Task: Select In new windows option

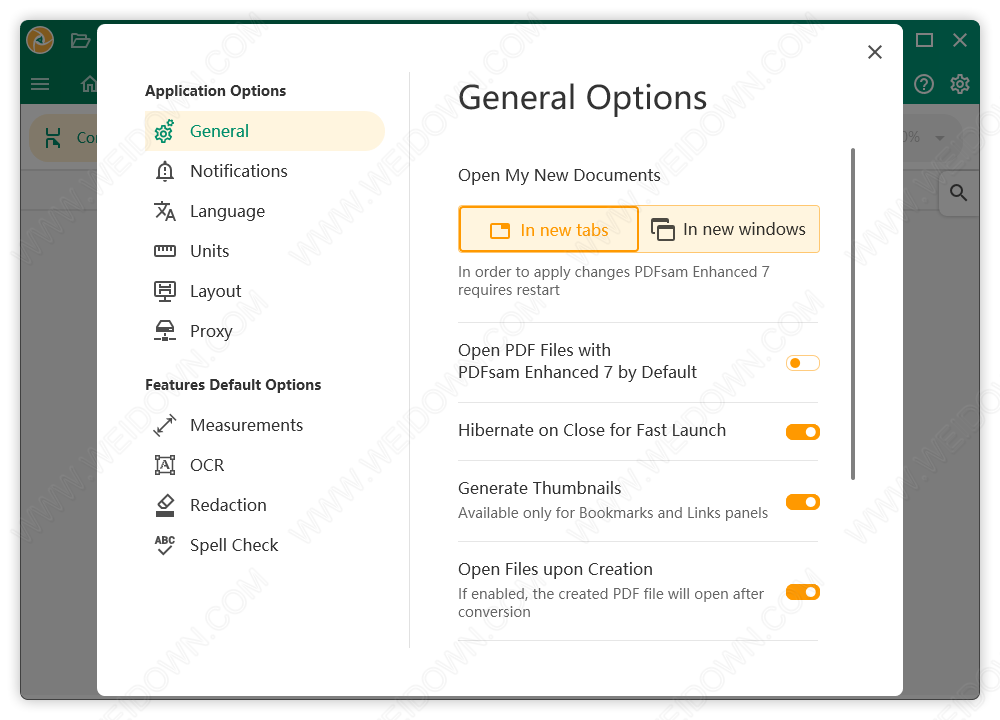Action: click(729, 229)
